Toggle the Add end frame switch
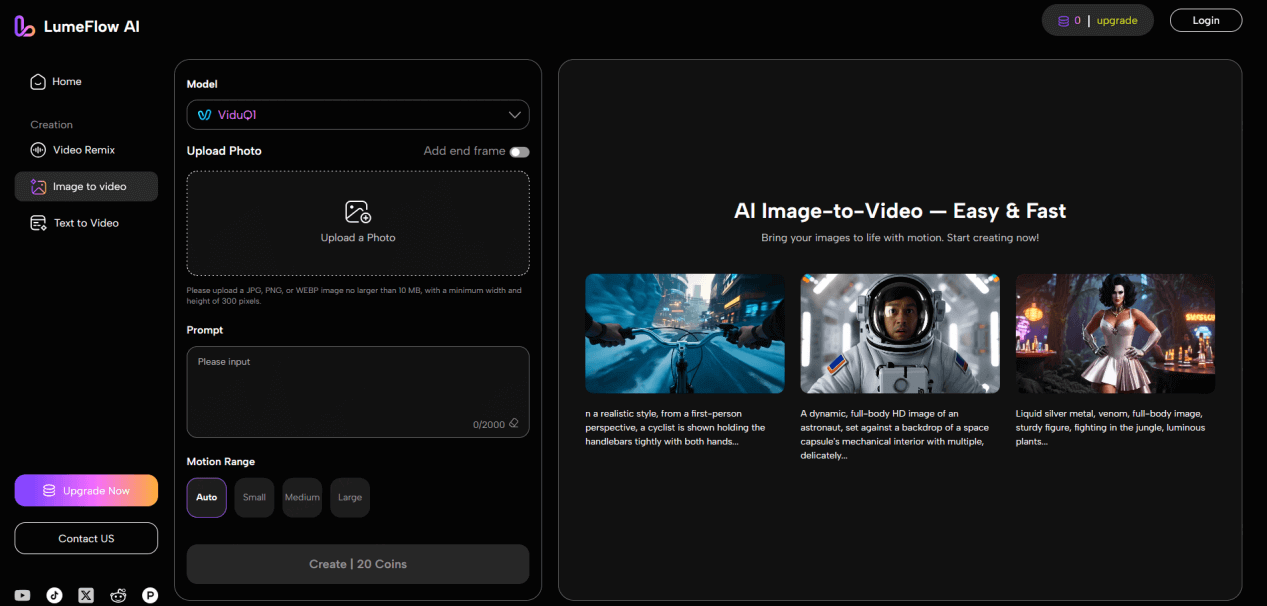1267x606 pixels. (519, 152)
